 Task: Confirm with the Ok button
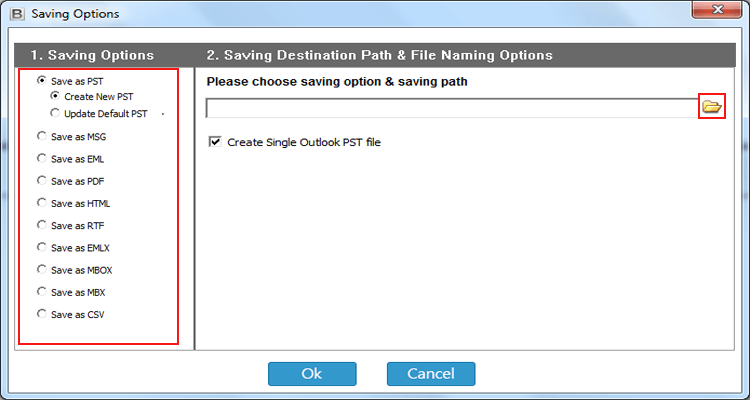(x=312, y=374)
